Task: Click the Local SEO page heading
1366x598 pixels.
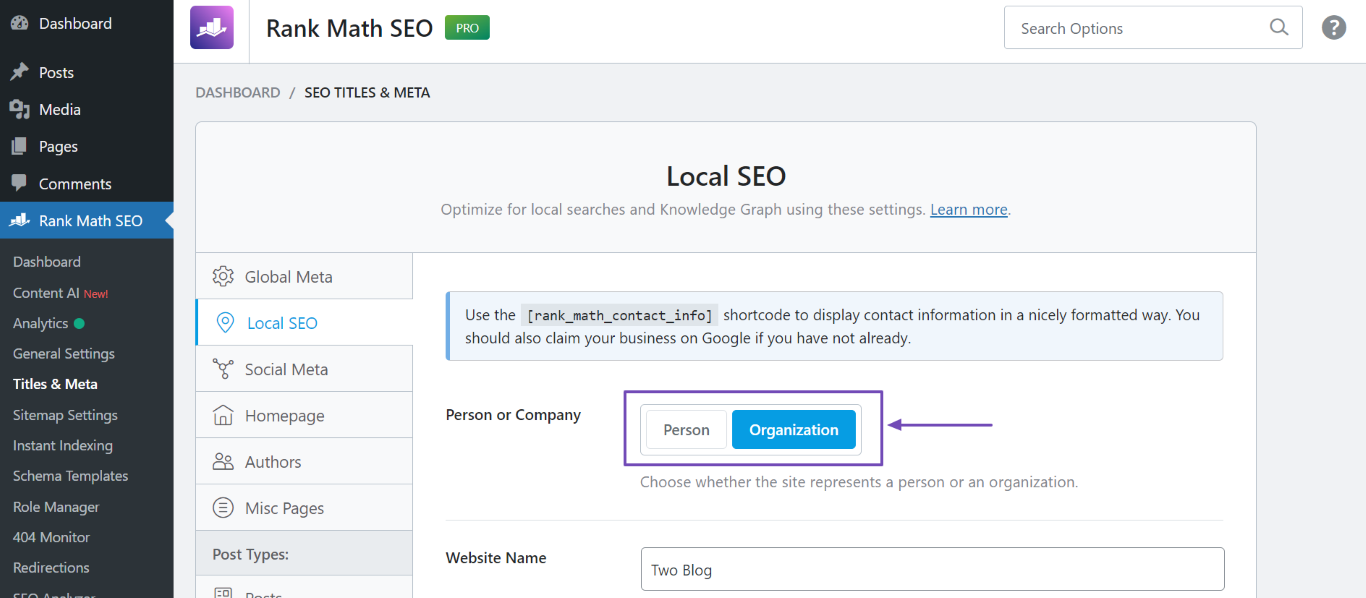Action: [x=726, y=176]
